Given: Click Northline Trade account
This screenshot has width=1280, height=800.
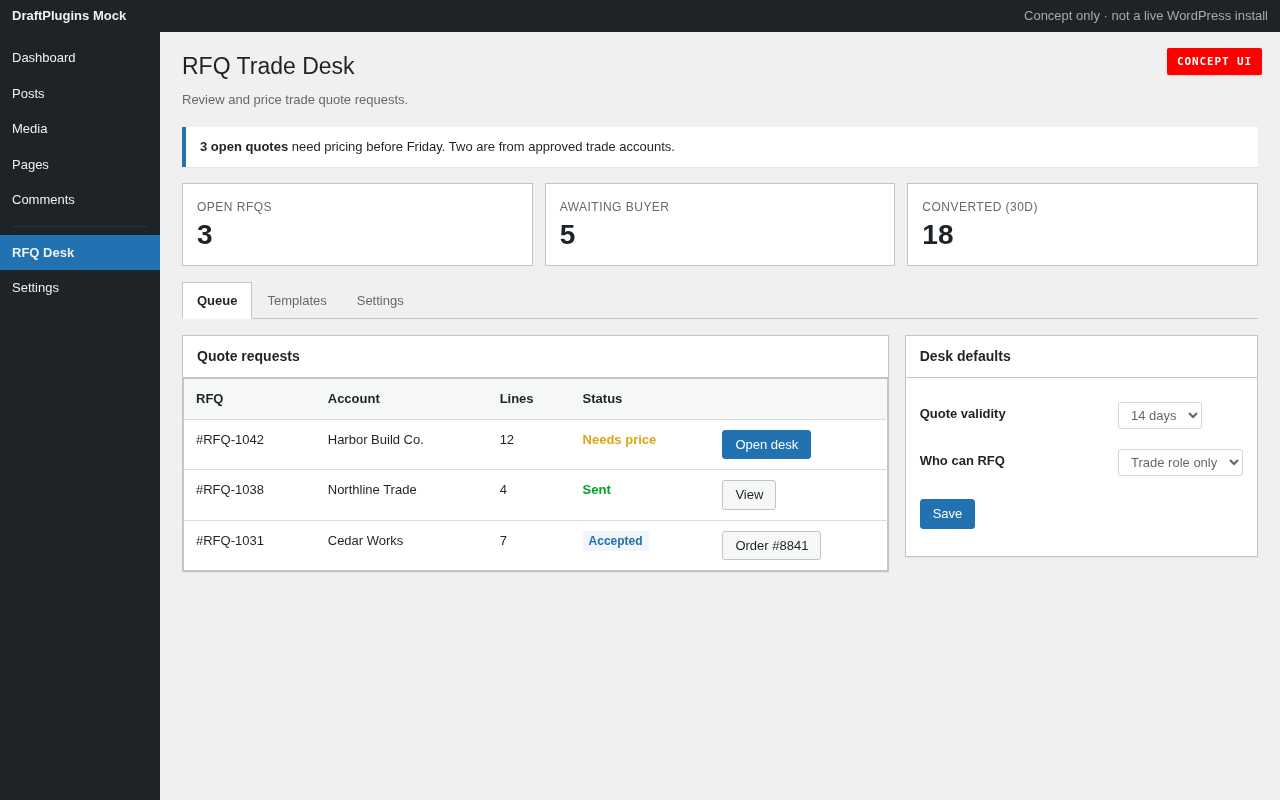Looking at the screenshot, I should (372, 490).
